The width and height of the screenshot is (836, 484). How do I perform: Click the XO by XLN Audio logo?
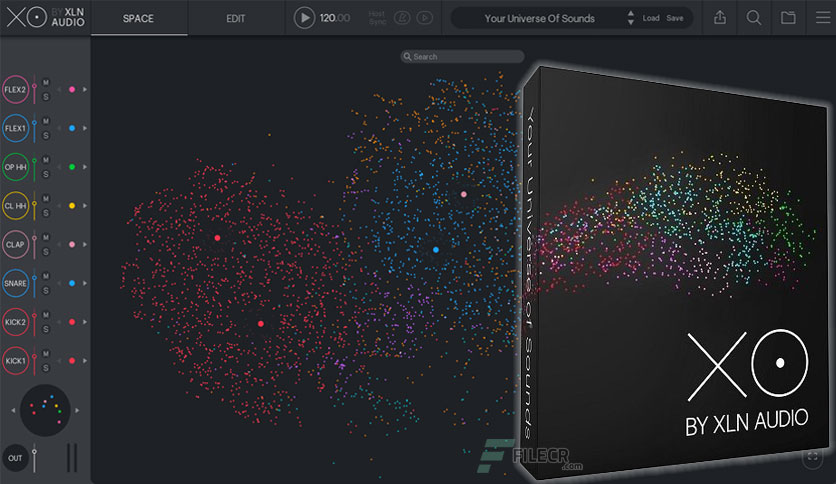[45, 18]
